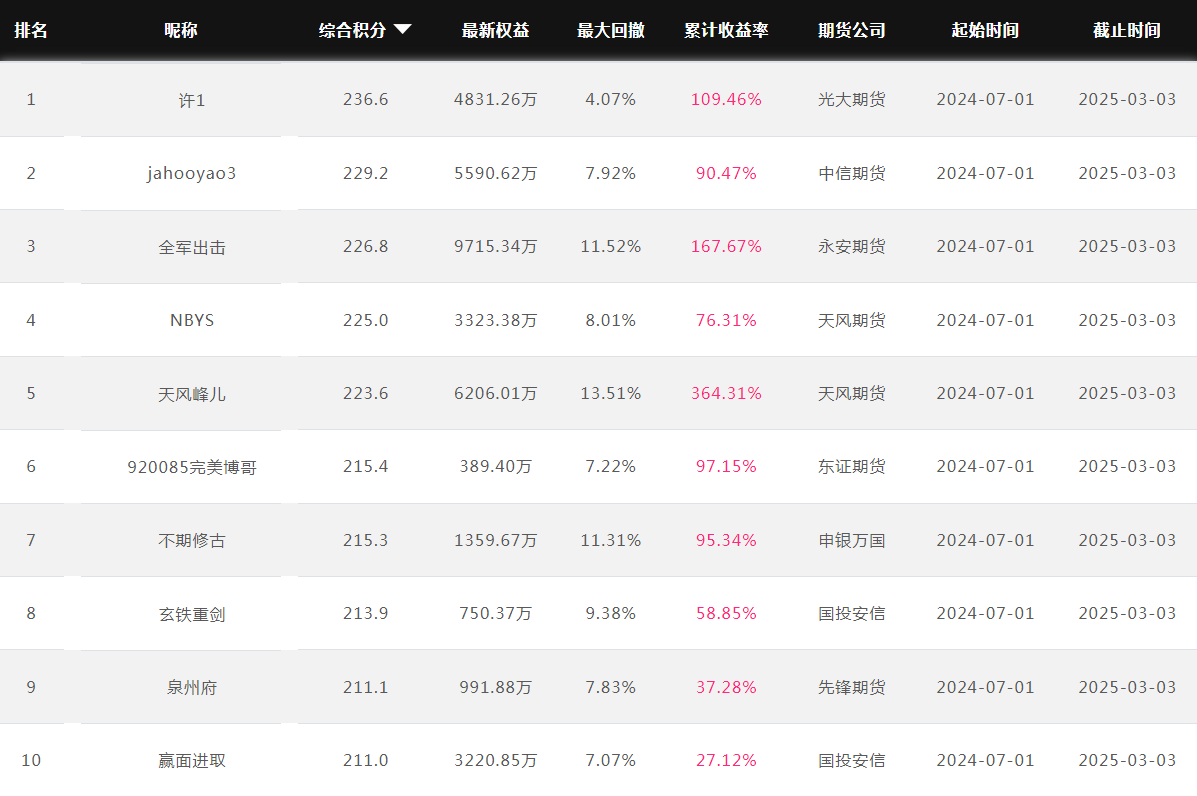Select equity value 6206.01万

point(495,393)
